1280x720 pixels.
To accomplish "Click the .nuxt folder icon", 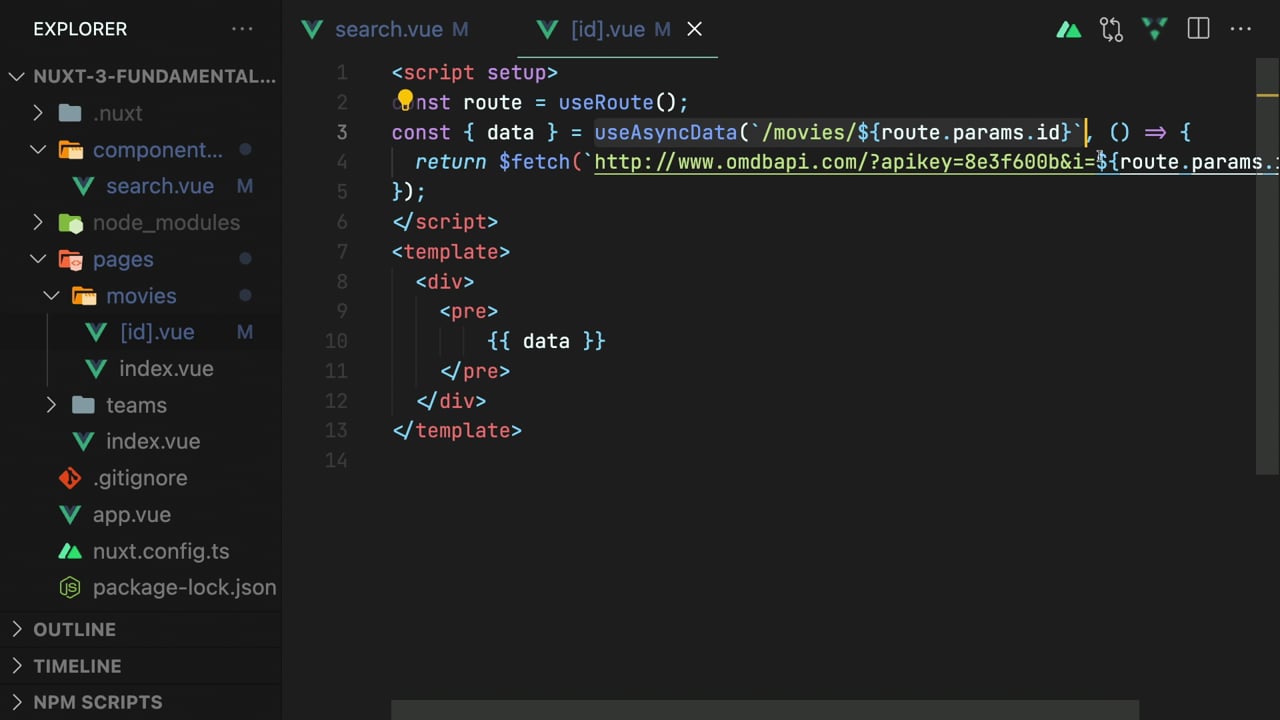I will click(x=70, y=113).
